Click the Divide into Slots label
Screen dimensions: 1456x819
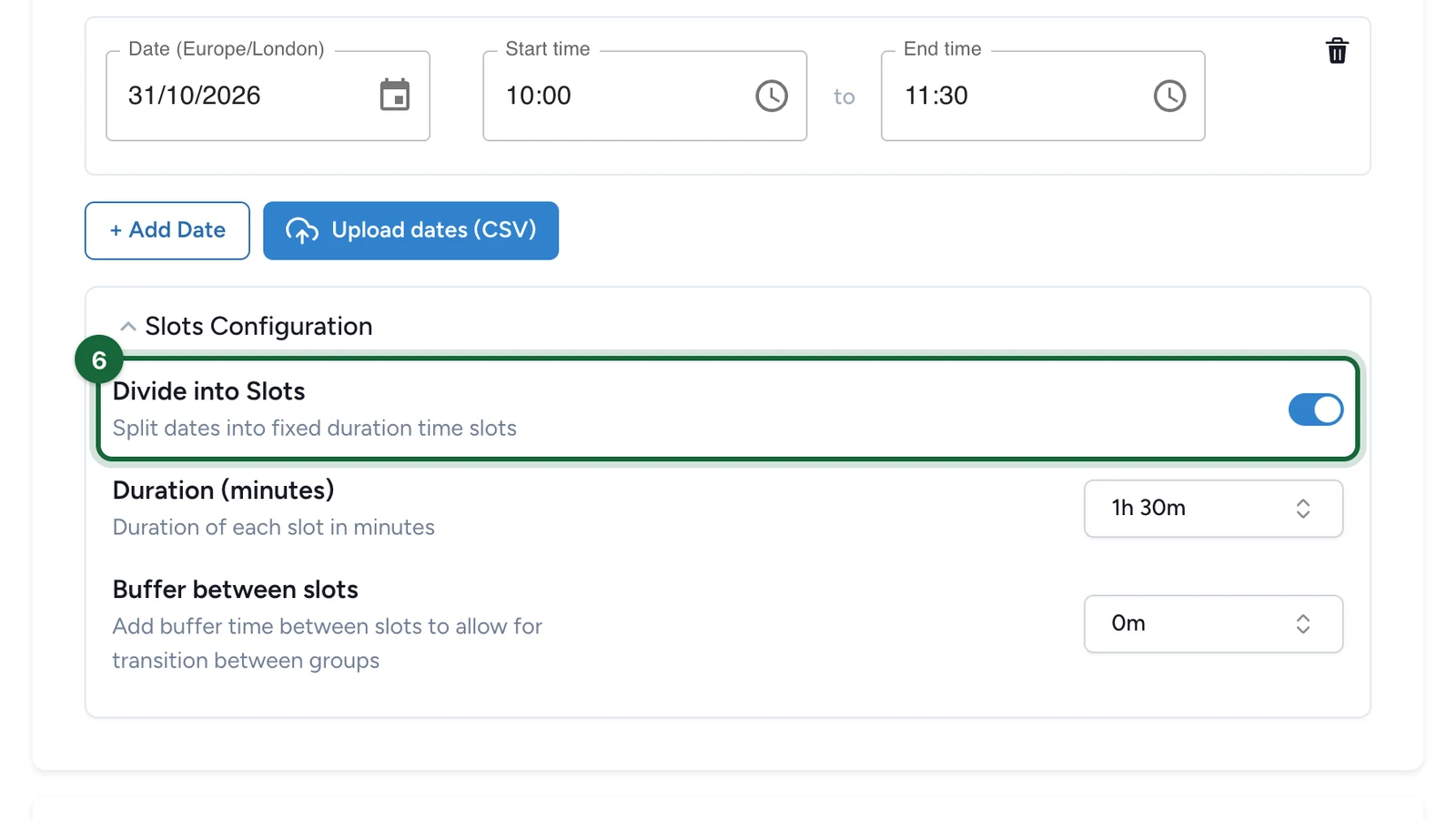208,391
